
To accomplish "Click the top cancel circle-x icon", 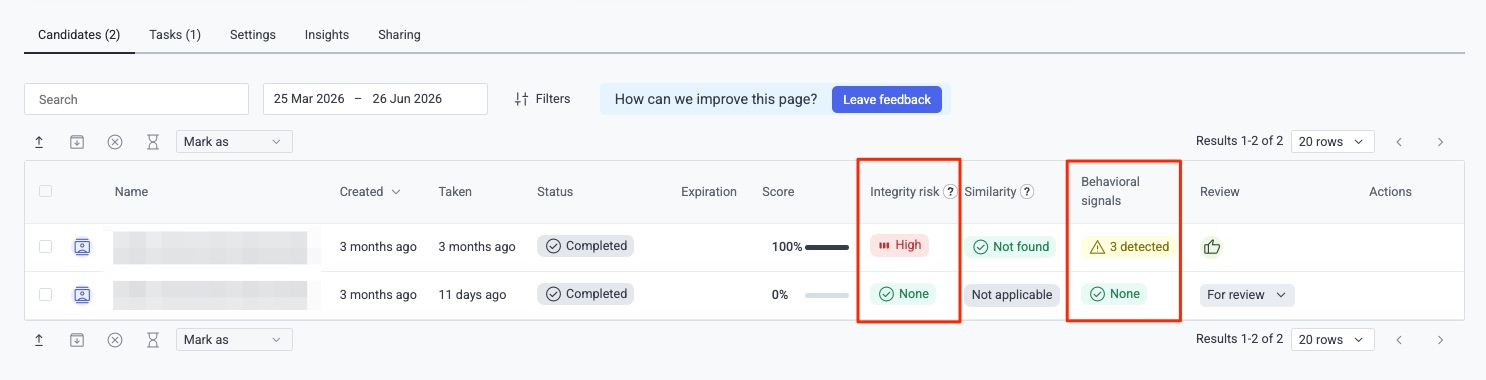I will [115, 142].
